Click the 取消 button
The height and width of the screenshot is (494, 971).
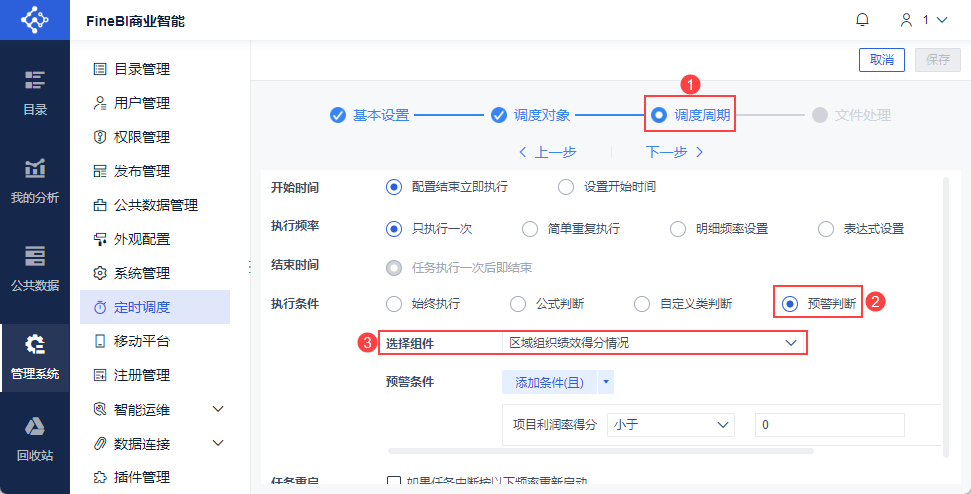882,60
